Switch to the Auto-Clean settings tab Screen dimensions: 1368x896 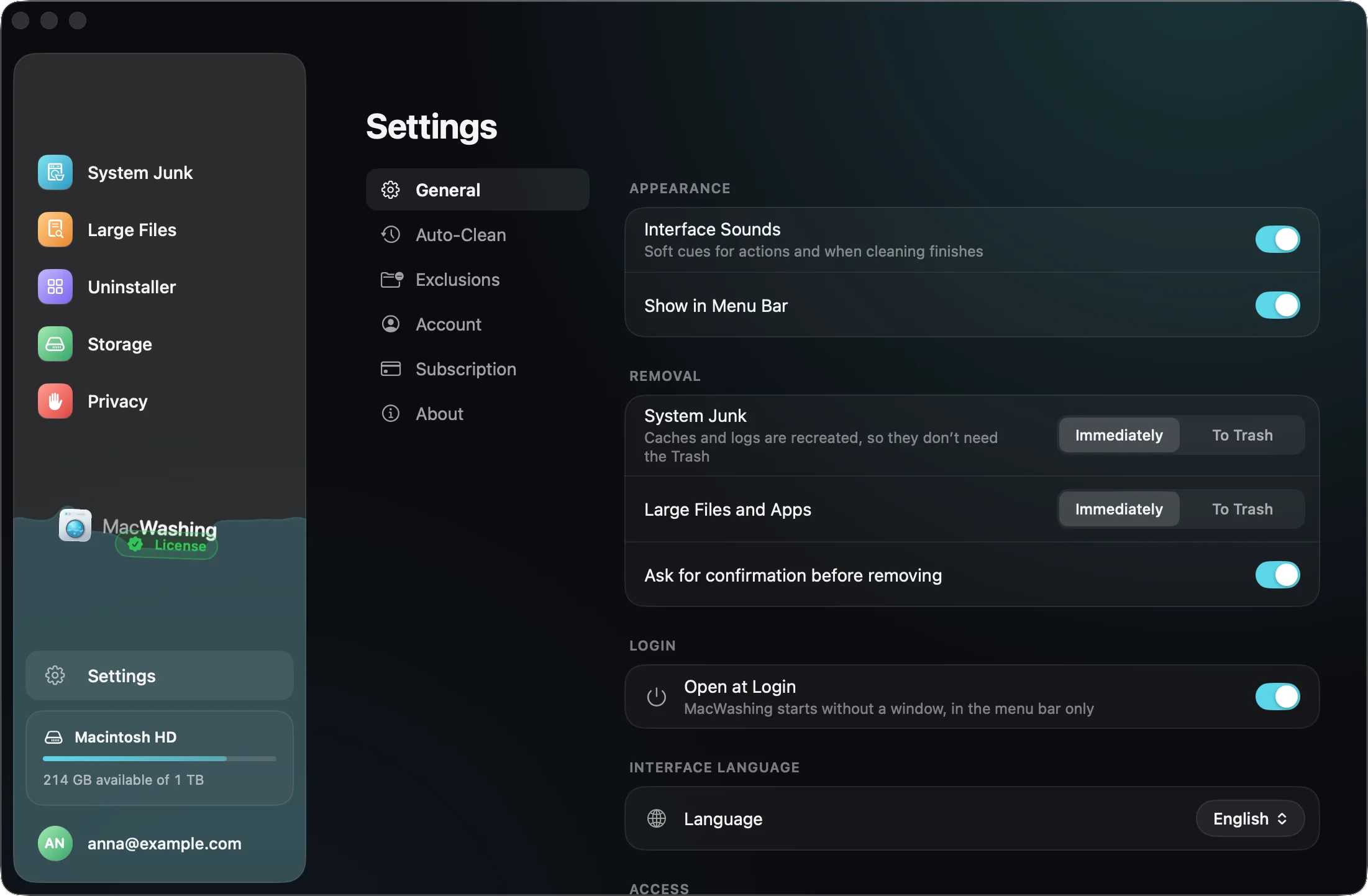point(477,235)
